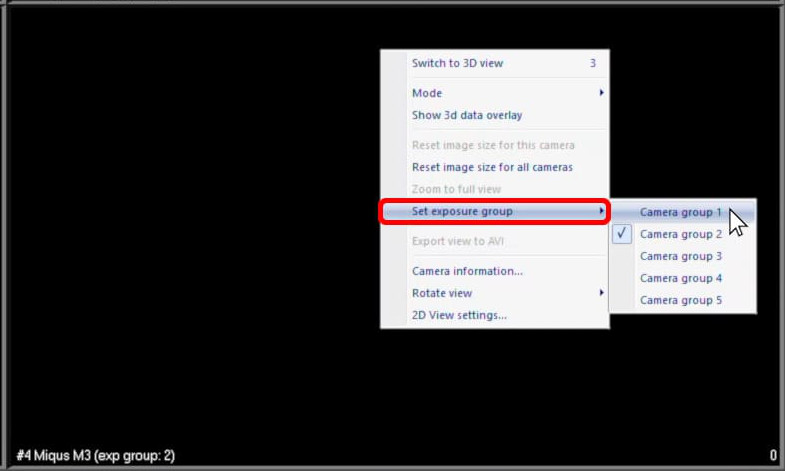Image resolution: width=785 pixels, height=471 pixels.
Task: Click the marker count 0 in corner
Action: point(773,456)
